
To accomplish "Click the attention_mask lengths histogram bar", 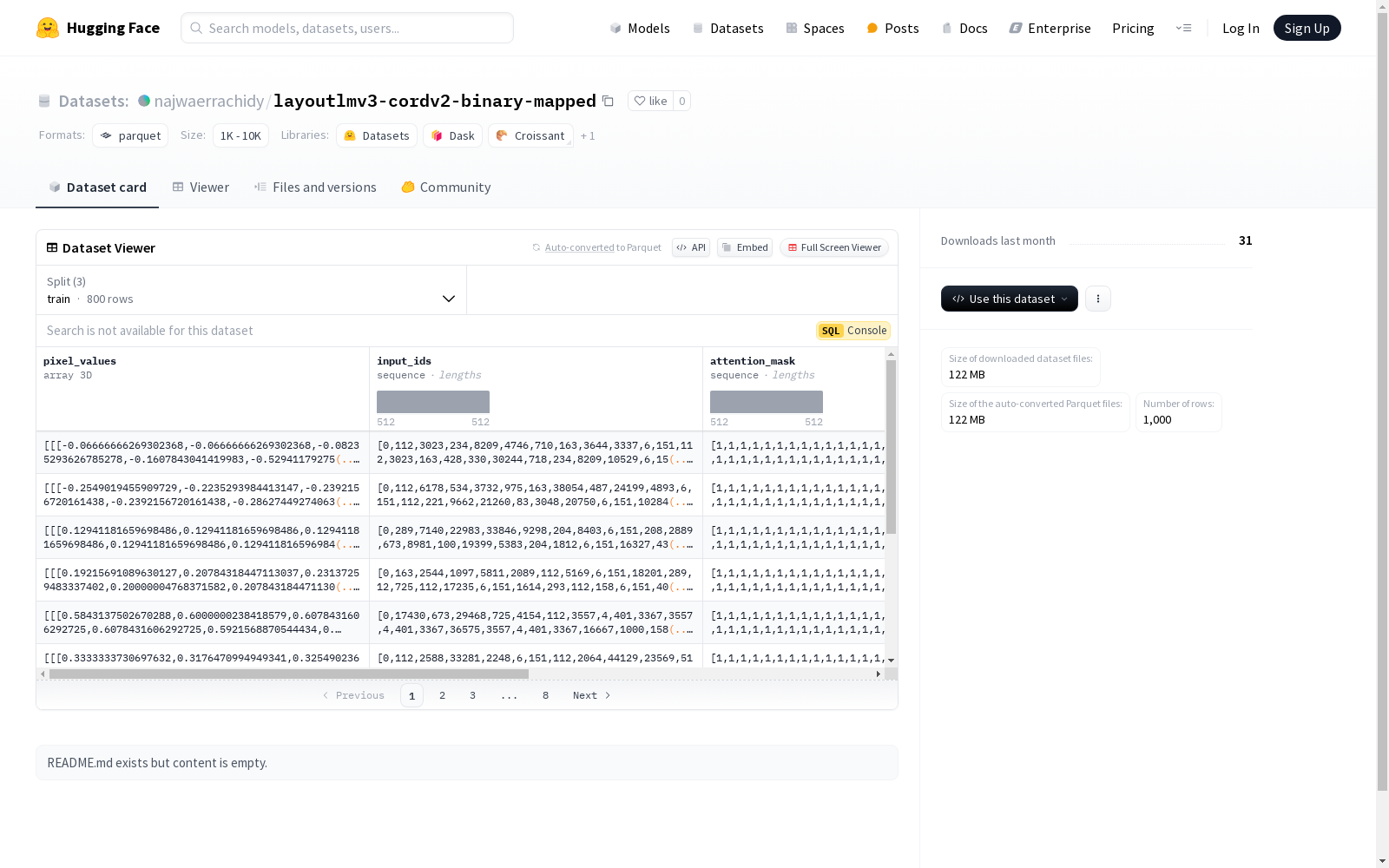I will pos(767,402).
